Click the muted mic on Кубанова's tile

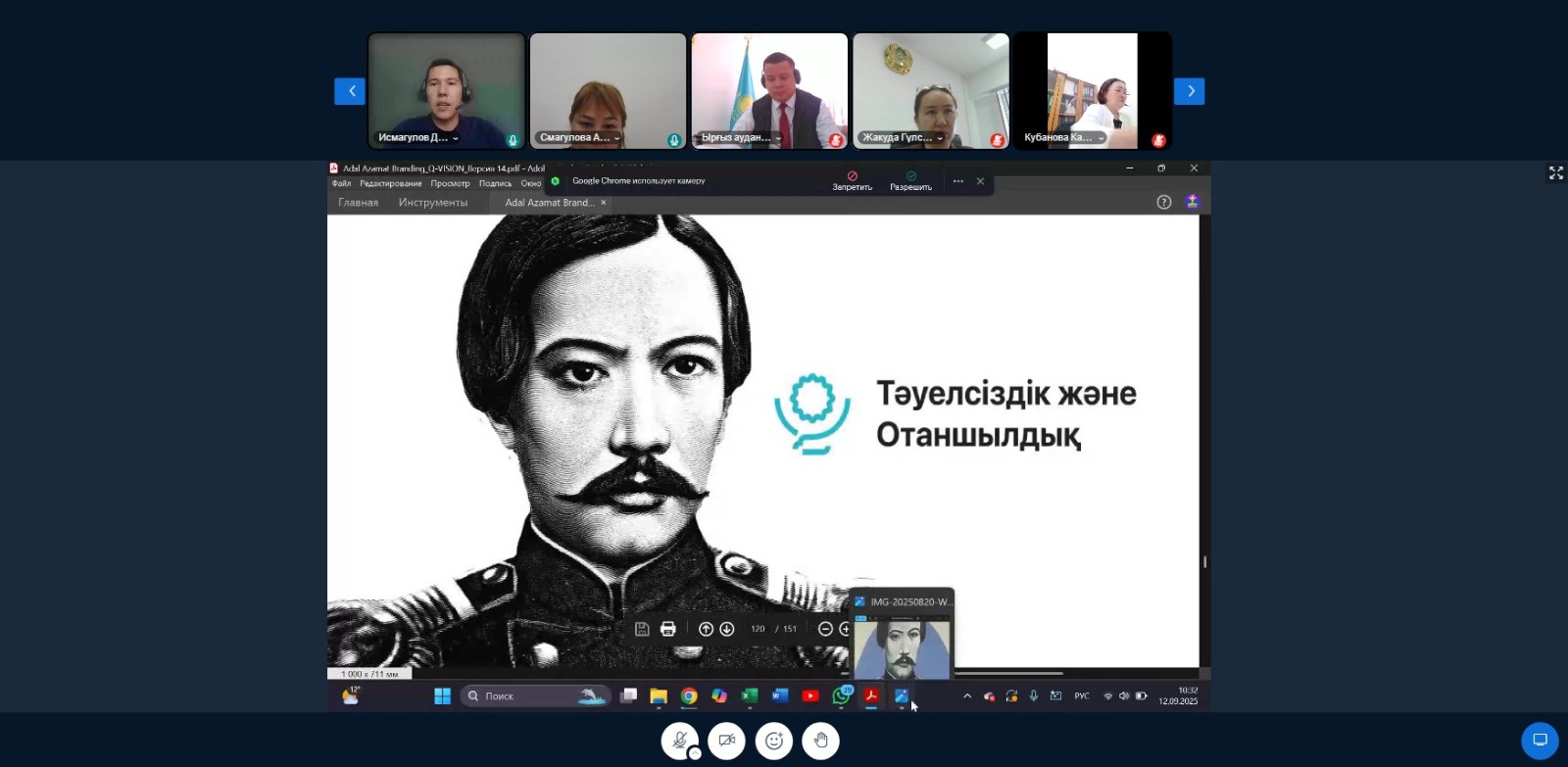[1158, 140]
